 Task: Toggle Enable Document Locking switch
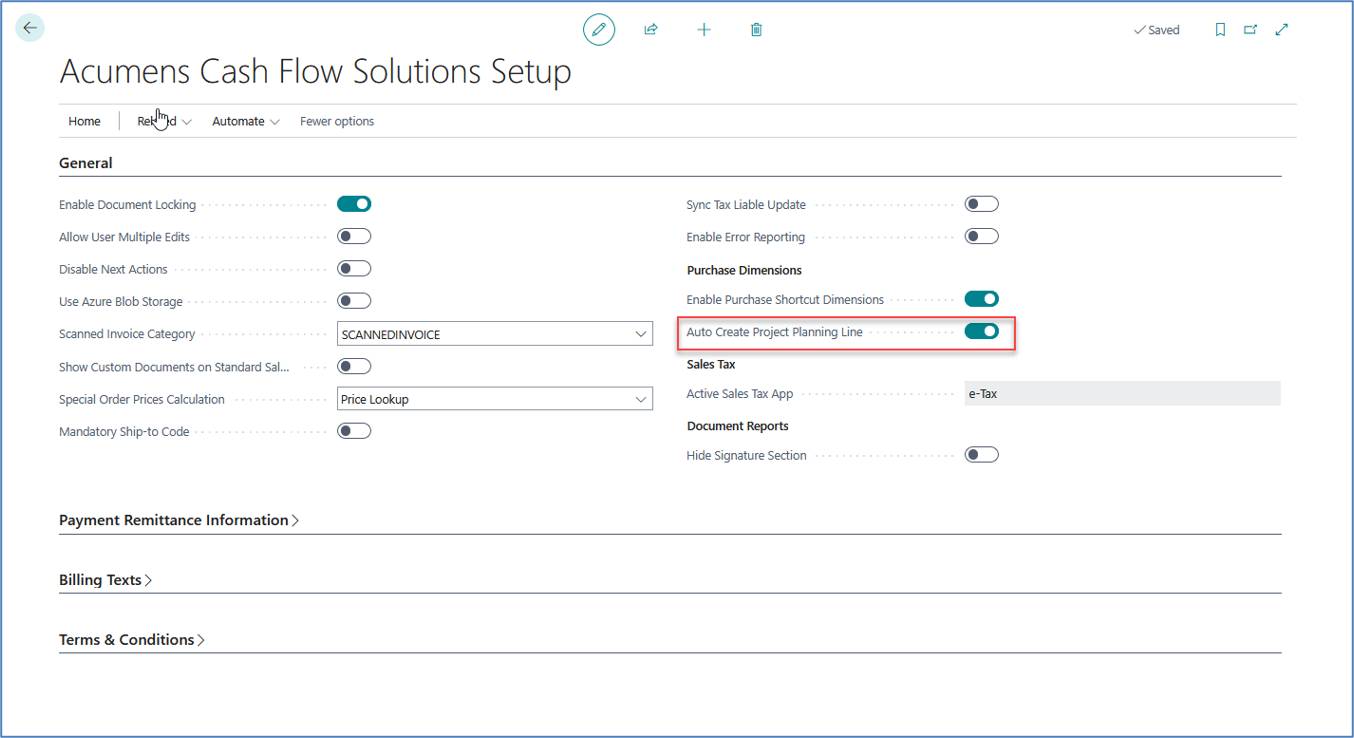(354, 204)
